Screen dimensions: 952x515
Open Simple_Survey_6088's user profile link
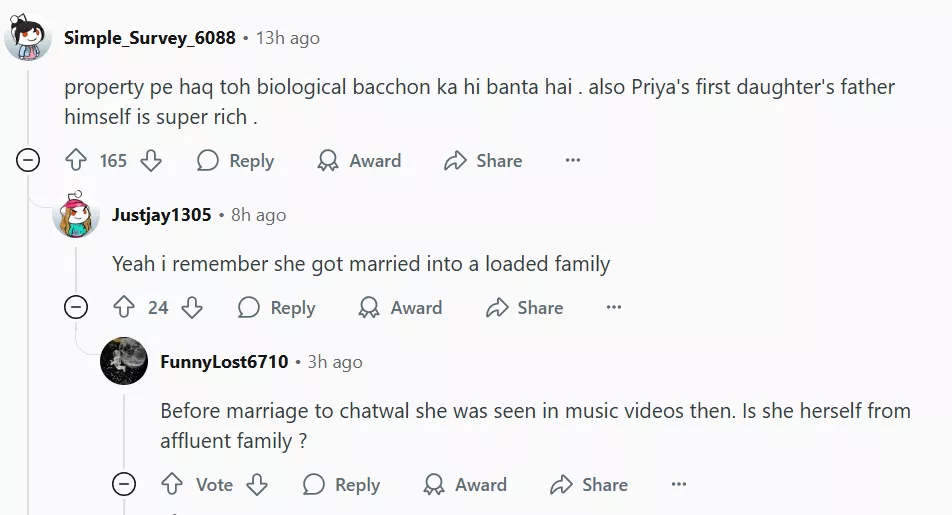pyautogui.click(x=149, y=38)
